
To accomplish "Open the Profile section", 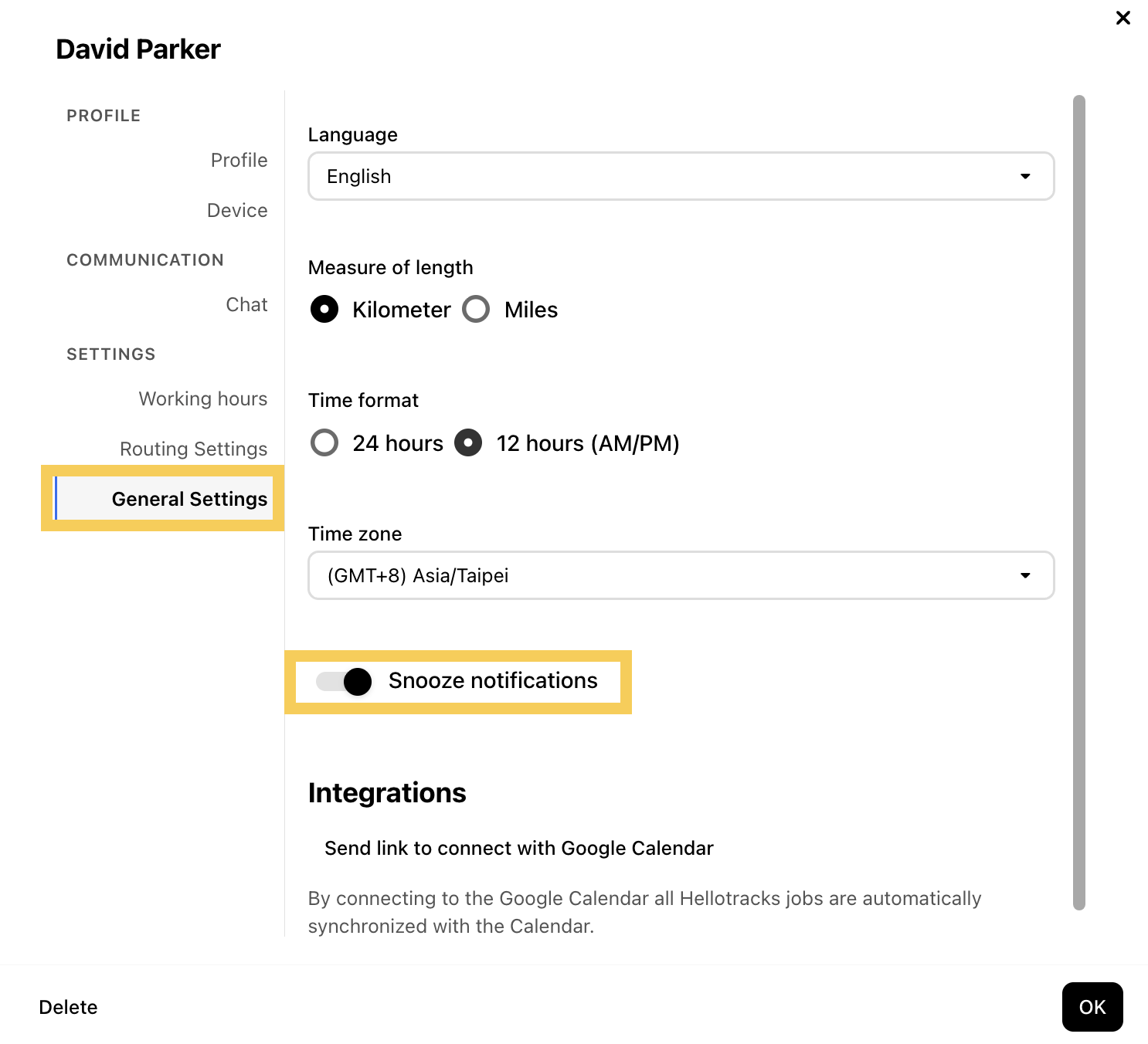I will [x=239, y=161].
